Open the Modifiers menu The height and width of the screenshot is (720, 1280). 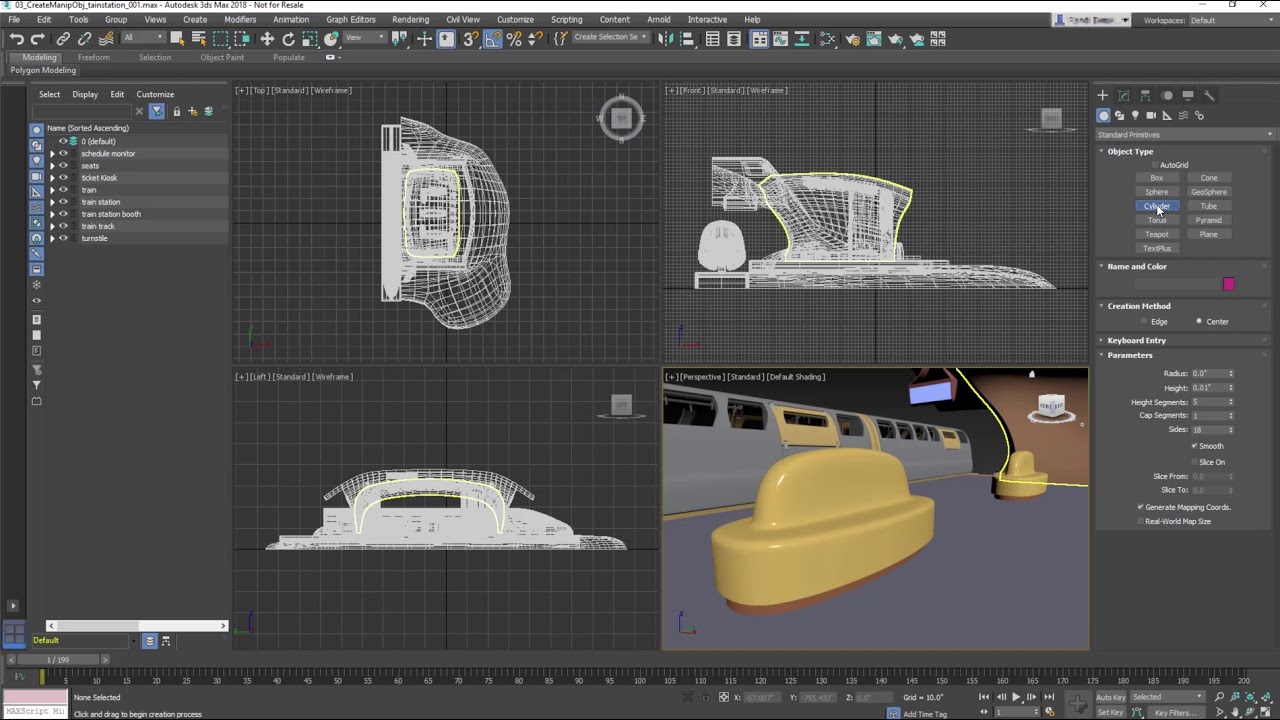(240, 19)
